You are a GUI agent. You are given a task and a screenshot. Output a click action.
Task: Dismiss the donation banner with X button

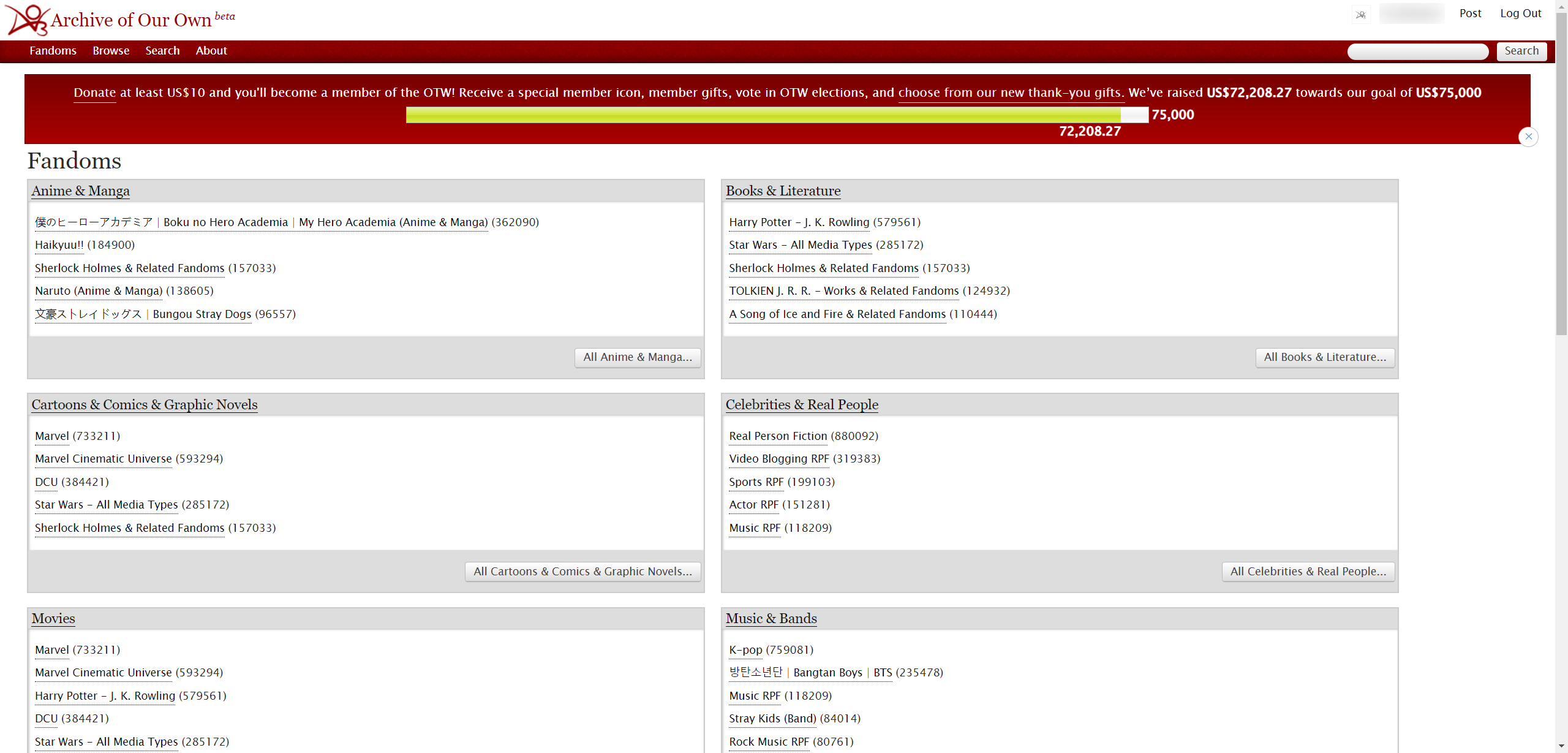point(1528,137)
